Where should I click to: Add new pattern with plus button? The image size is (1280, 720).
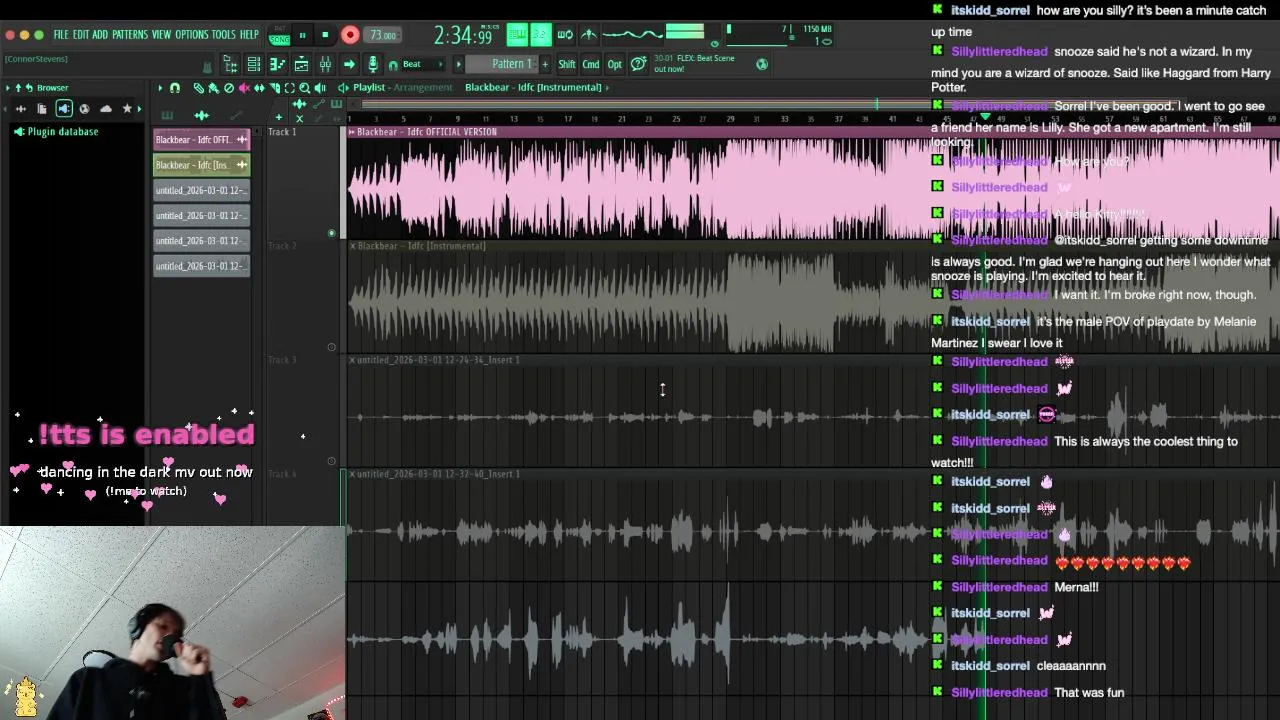pyautogui.click(x=545, y=64)
